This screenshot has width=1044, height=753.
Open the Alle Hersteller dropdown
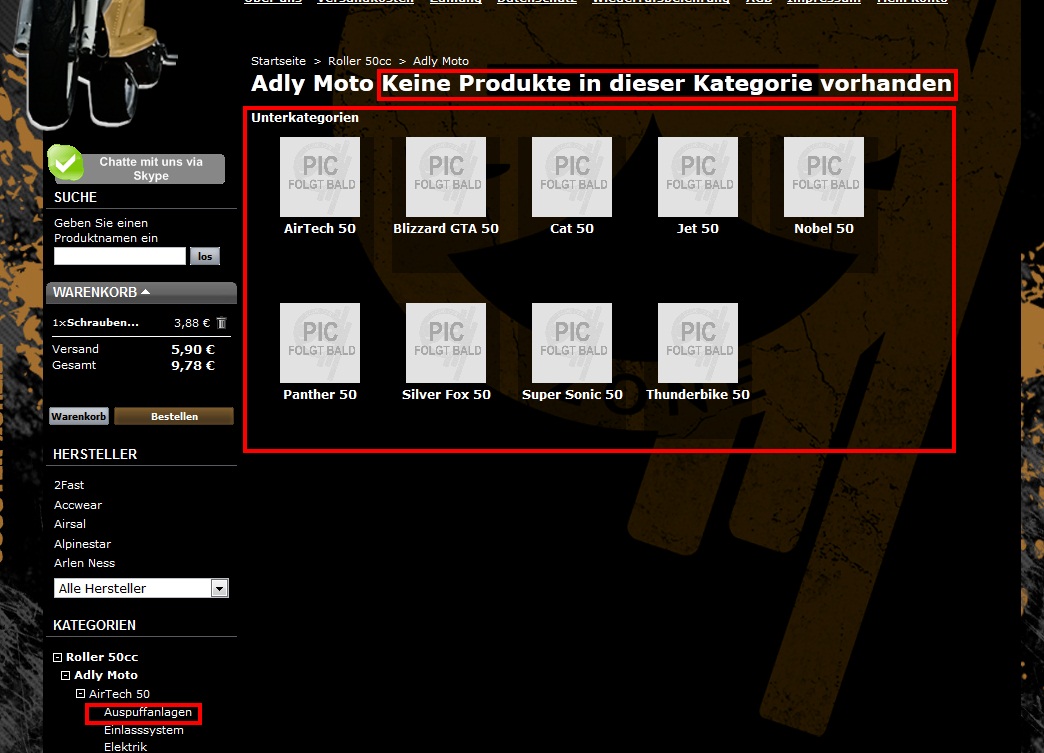[x=141, y=588]
